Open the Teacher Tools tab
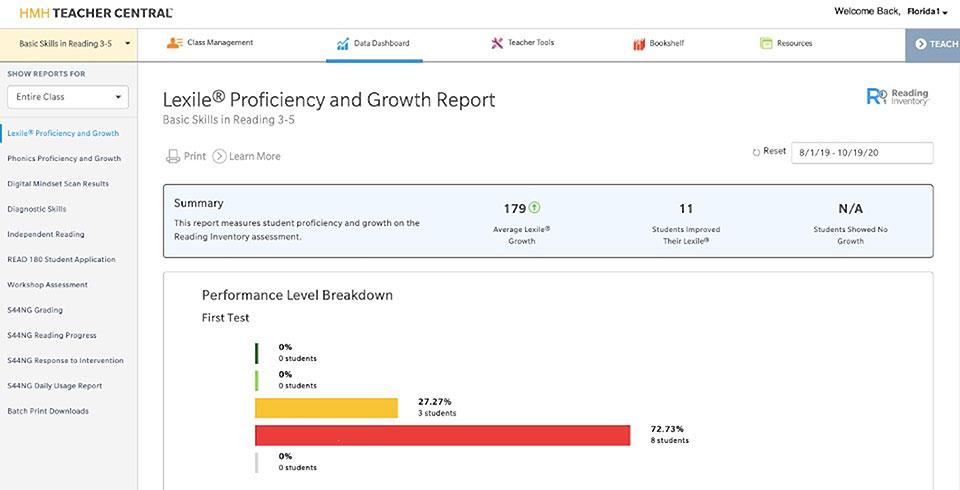Screen dimensions: 960x490 523,43
